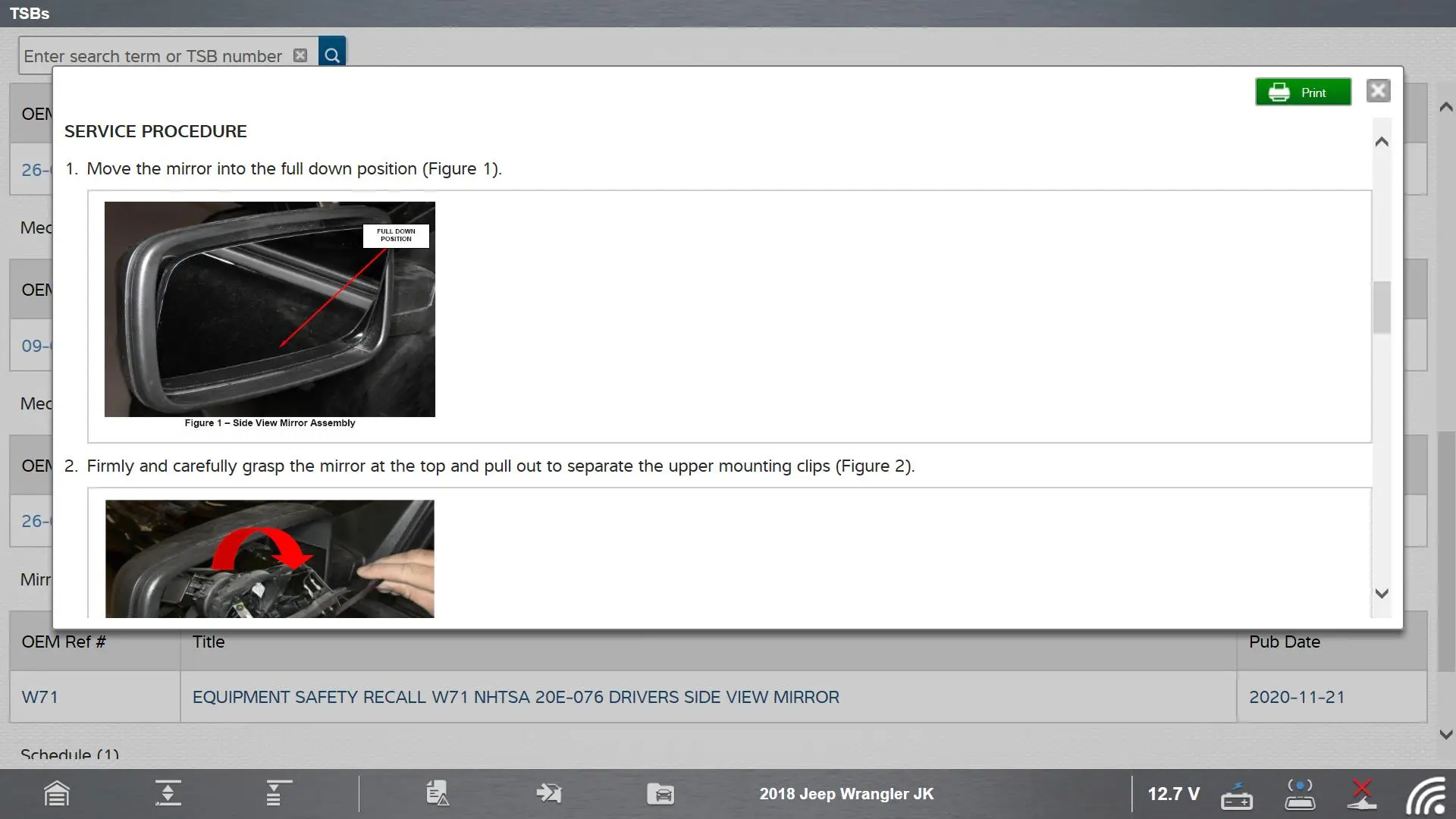The image size is (1456, 819).
Task: Open the vehicle folder icon
Action: click(x=660, y=794)
